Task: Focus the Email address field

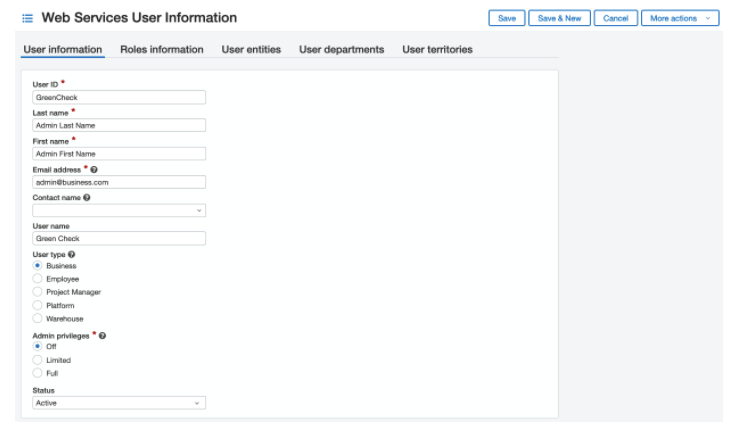Action: click(x=119, y=182)
